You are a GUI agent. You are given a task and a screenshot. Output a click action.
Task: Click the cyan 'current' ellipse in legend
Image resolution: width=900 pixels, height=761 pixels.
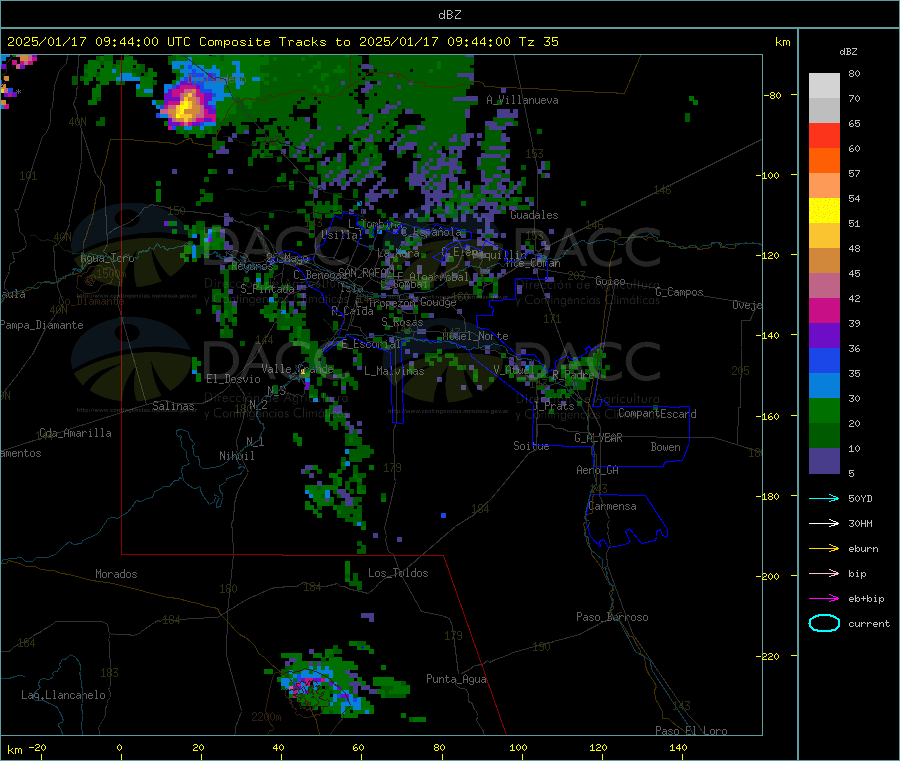click(x=824, y=623)
